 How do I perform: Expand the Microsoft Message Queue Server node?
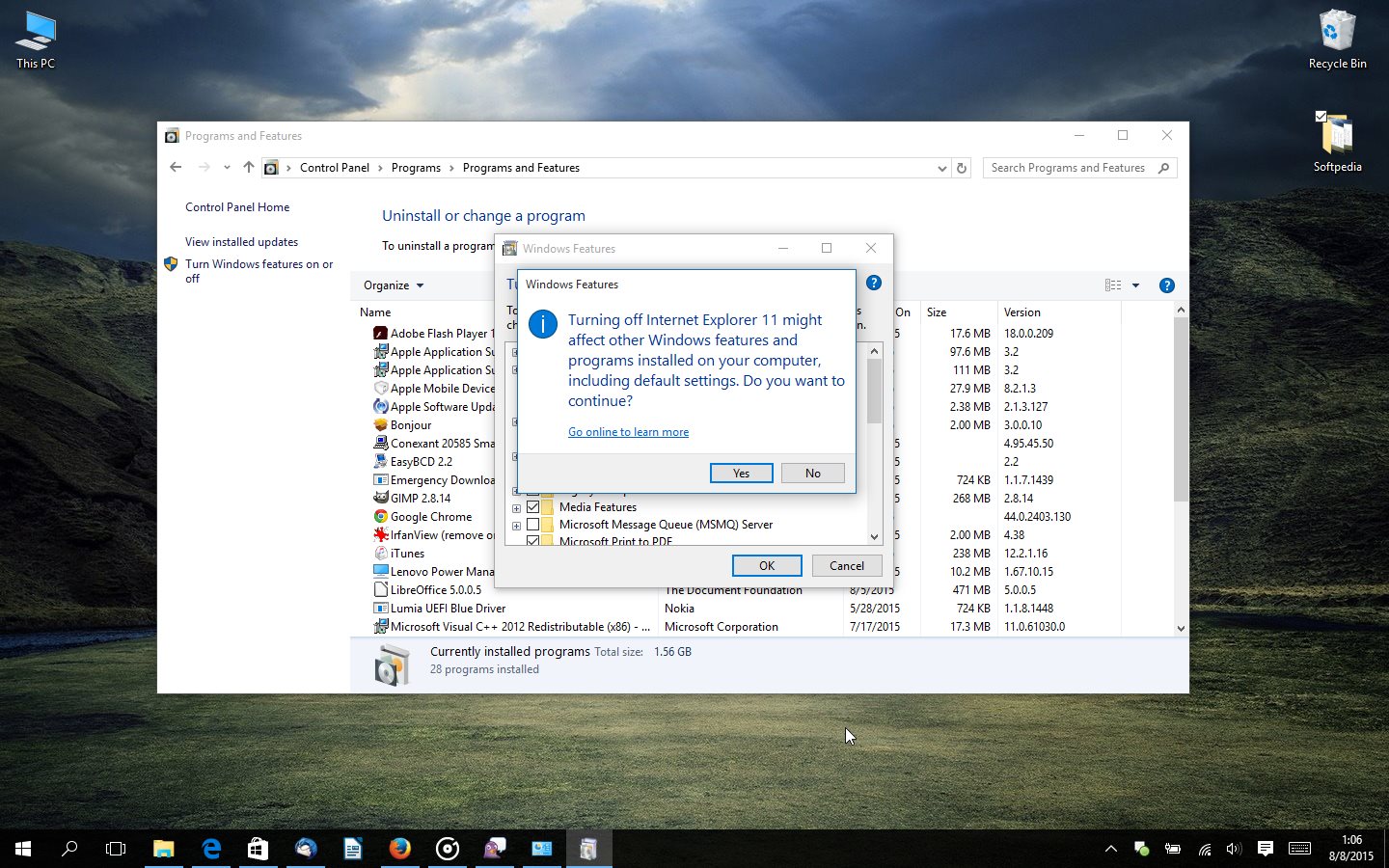click(x=516, y=526)
